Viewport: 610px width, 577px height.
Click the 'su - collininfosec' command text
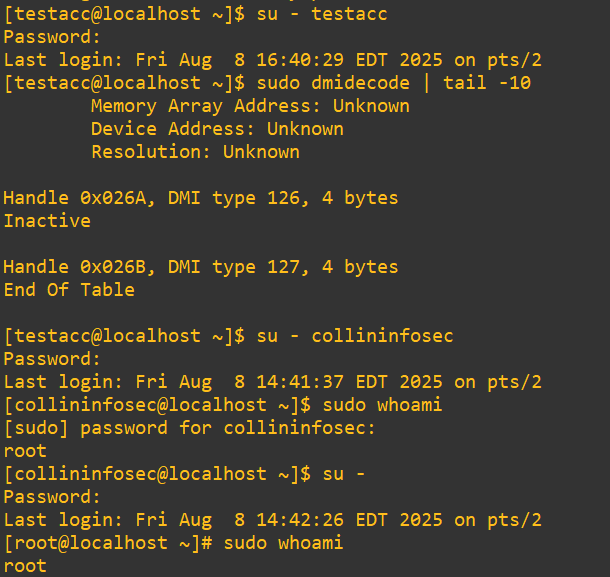tap(355, 336)
